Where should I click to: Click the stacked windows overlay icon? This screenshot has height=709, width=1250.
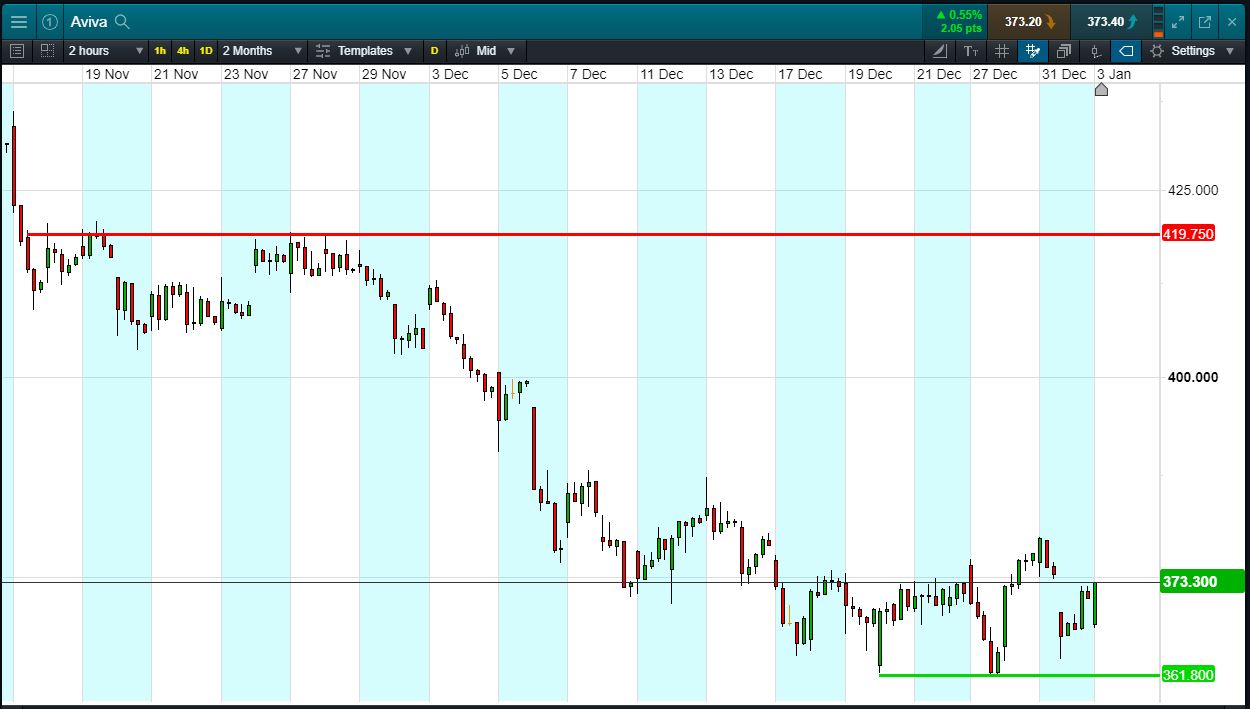click(x=1064, y=50)
